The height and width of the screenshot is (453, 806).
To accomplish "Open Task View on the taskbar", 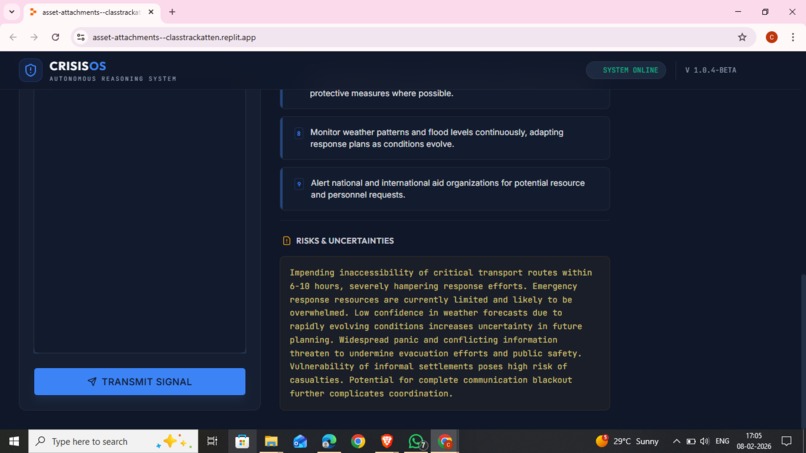I will tap(212, 441).
